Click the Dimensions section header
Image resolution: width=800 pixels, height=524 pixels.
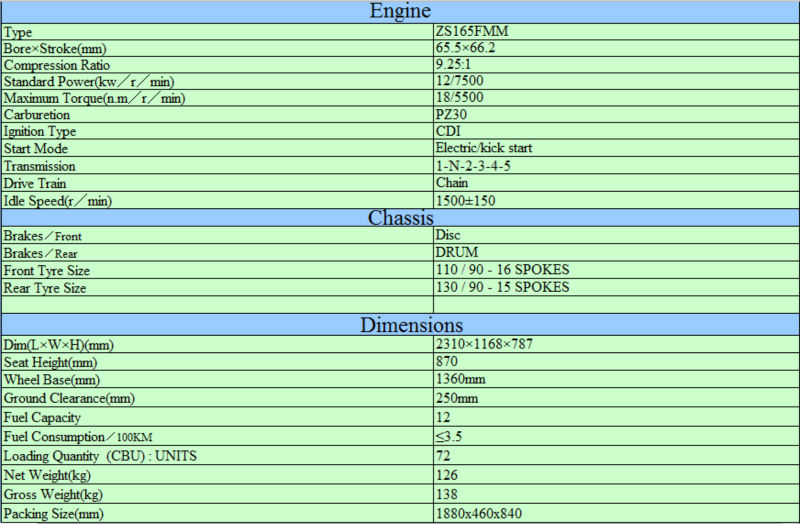click(x=400, y=325)
